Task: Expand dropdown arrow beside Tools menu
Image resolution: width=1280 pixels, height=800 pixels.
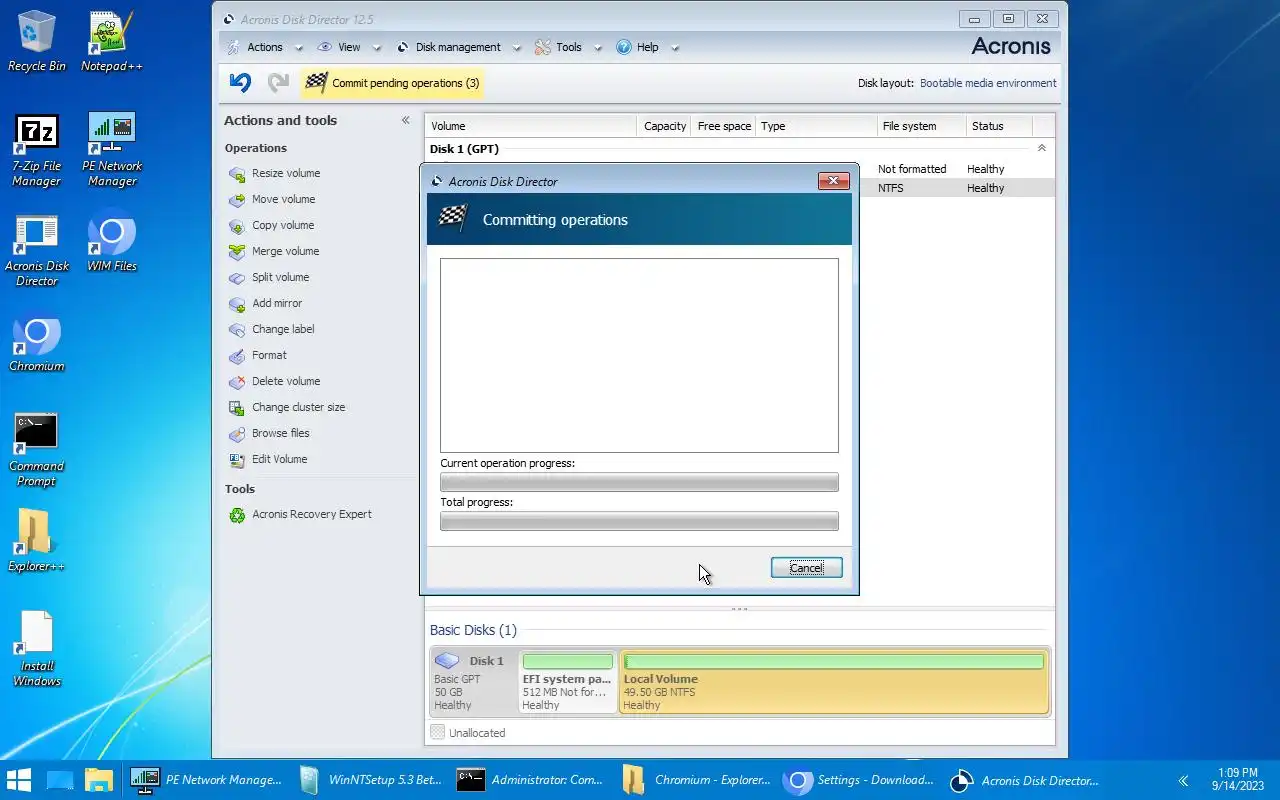Action: coord(598,48)
